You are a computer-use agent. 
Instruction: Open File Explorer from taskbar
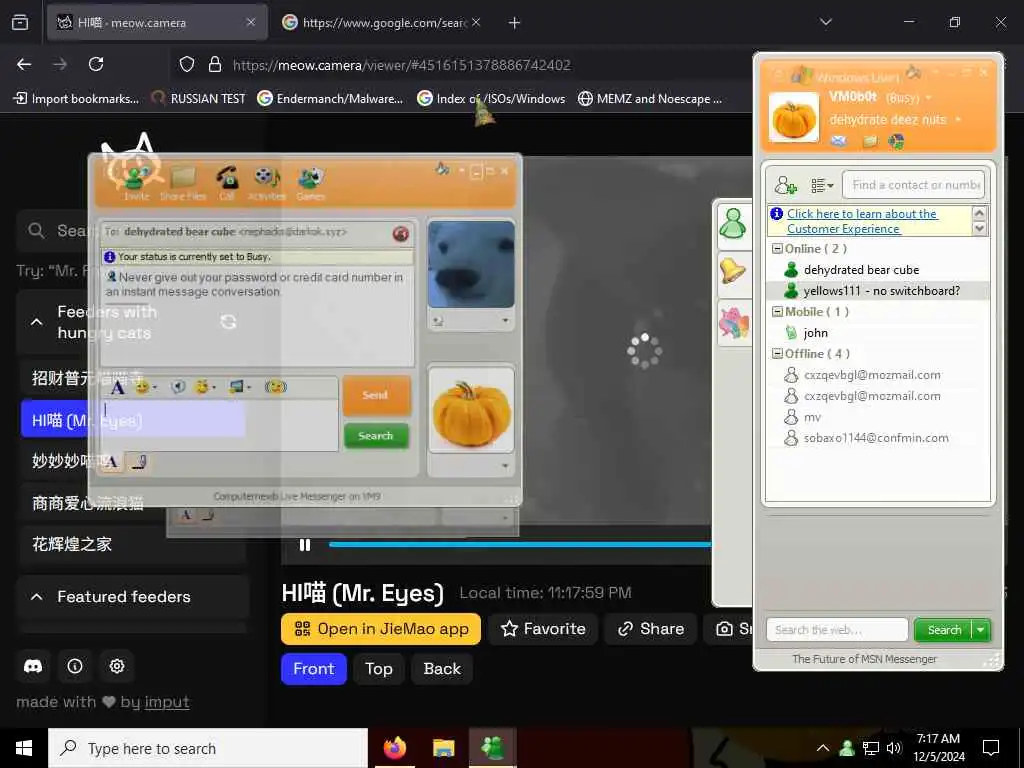443,748
